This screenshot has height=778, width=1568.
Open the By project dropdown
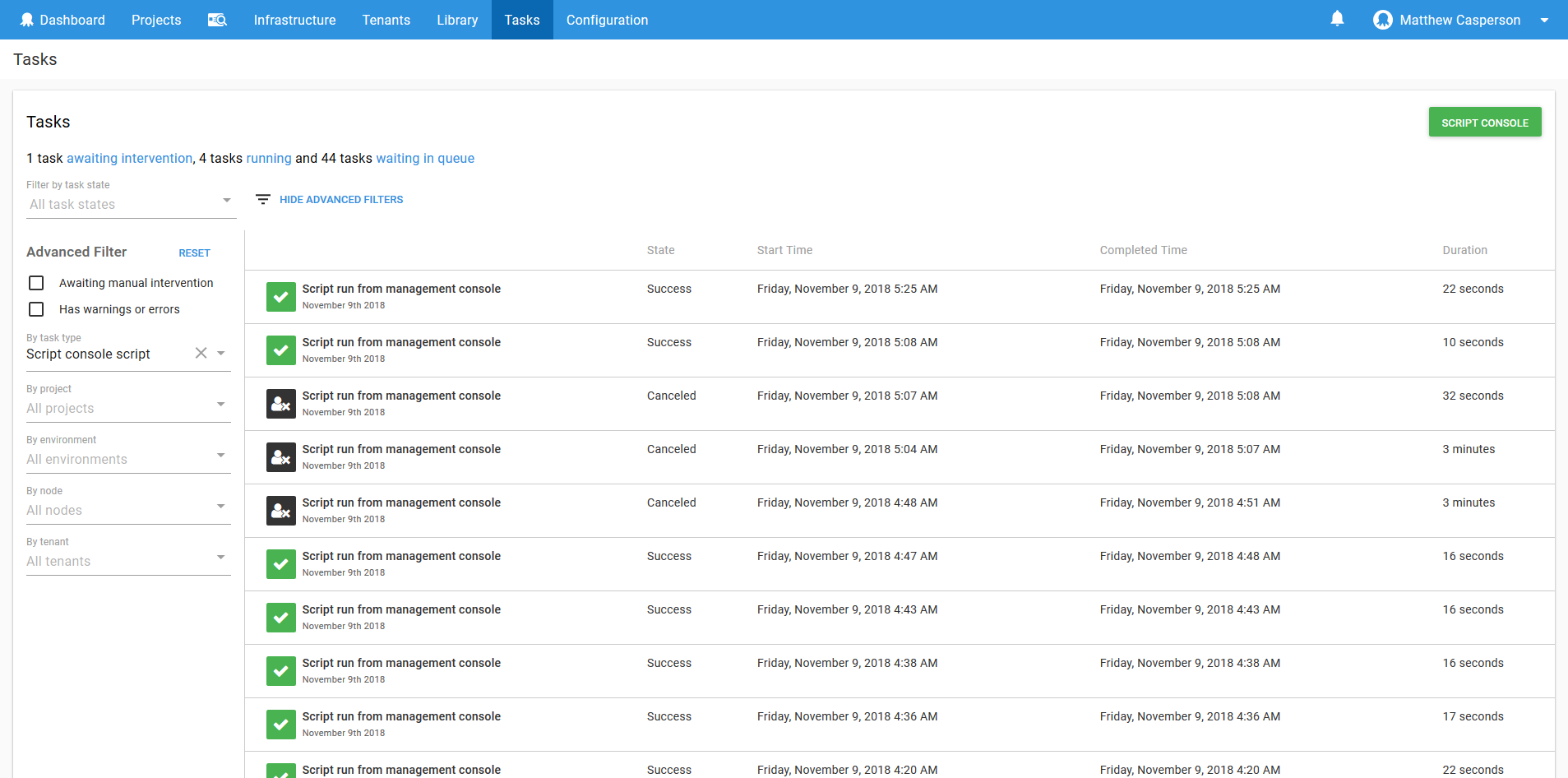pos(128,408)
